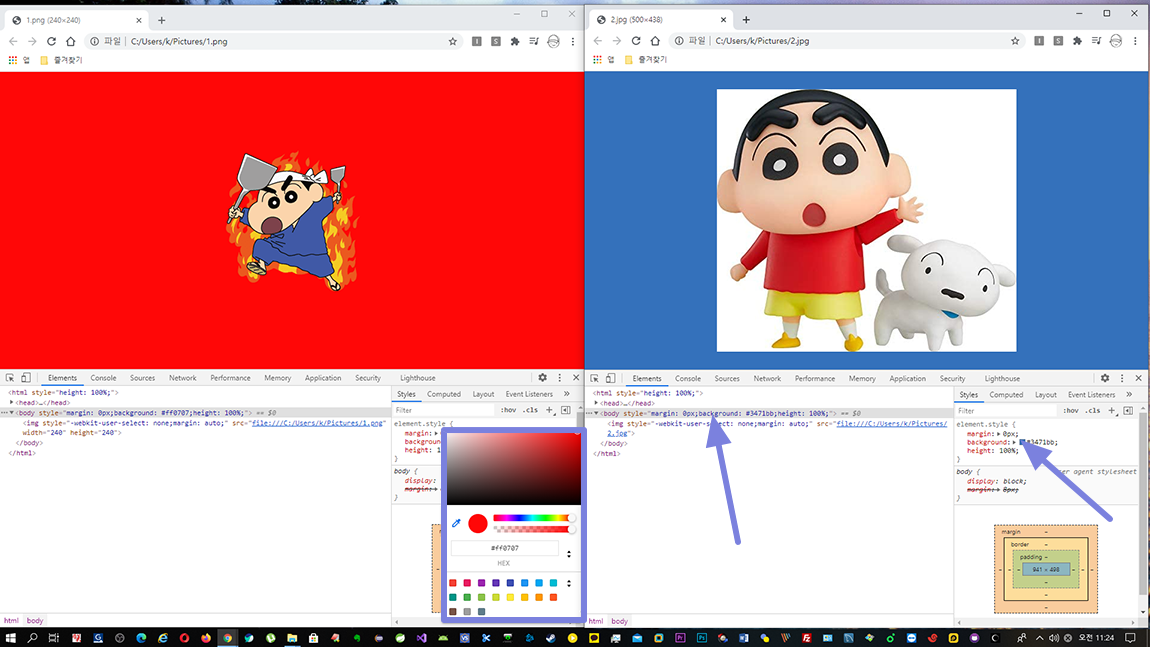Viewport: 1150px width, 647px height.
Task: Toggle .cls class editor in right Styles
Action: (x=1093, y=411)
